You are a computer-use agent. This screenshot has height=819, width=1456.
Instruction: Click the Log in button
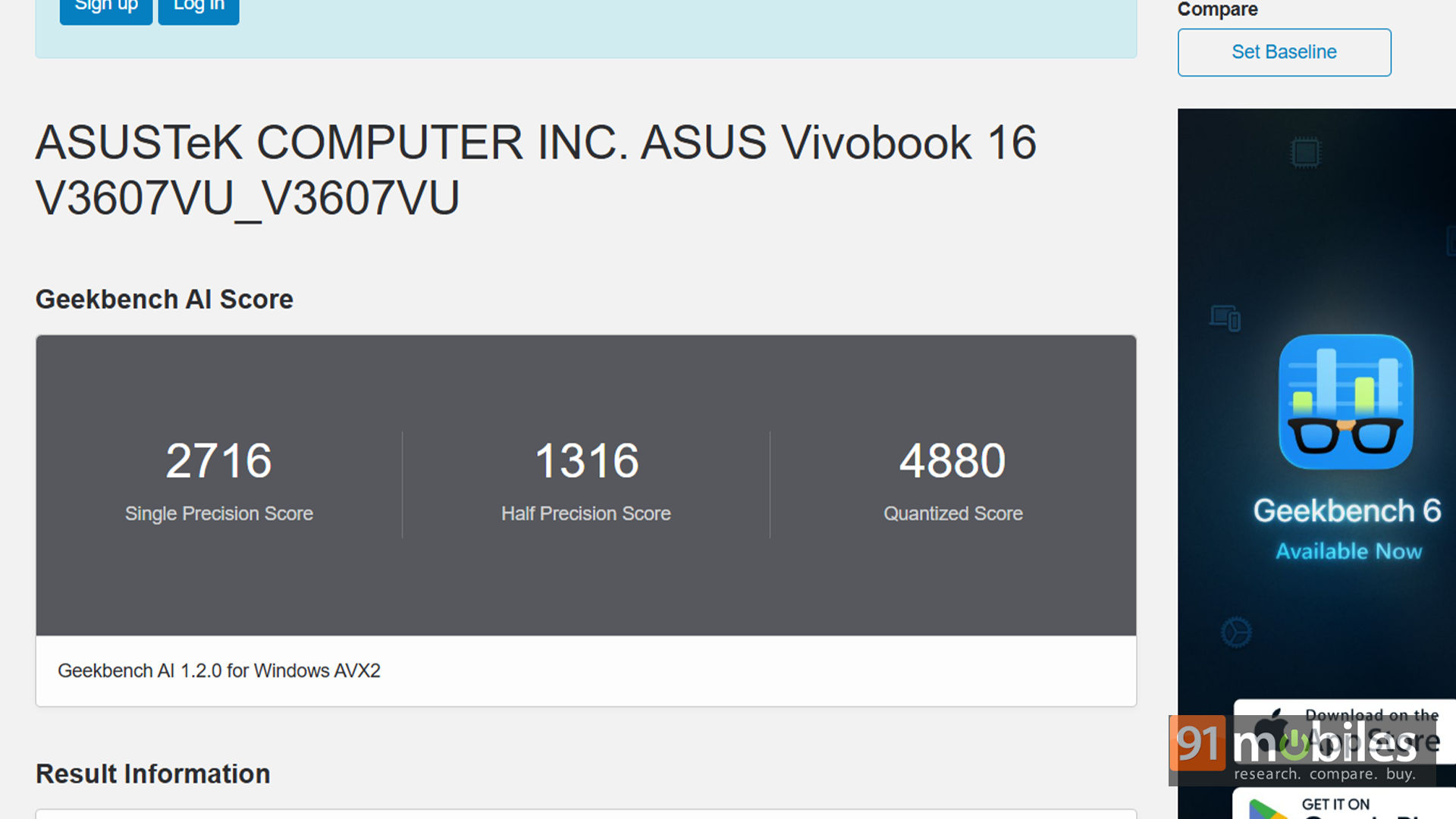tap(199, 9)
